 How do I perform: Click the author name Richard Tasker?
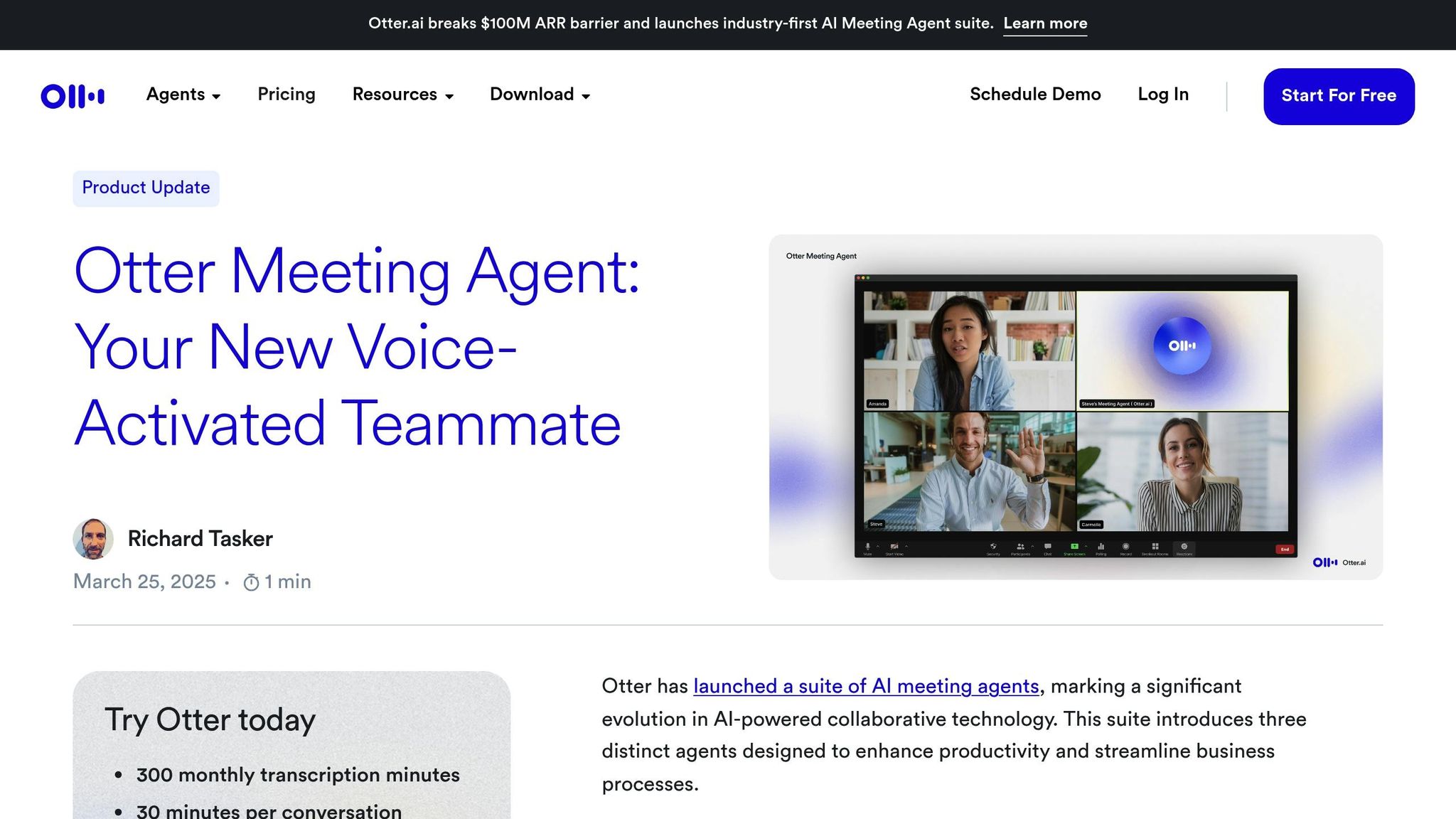(200, 539)
